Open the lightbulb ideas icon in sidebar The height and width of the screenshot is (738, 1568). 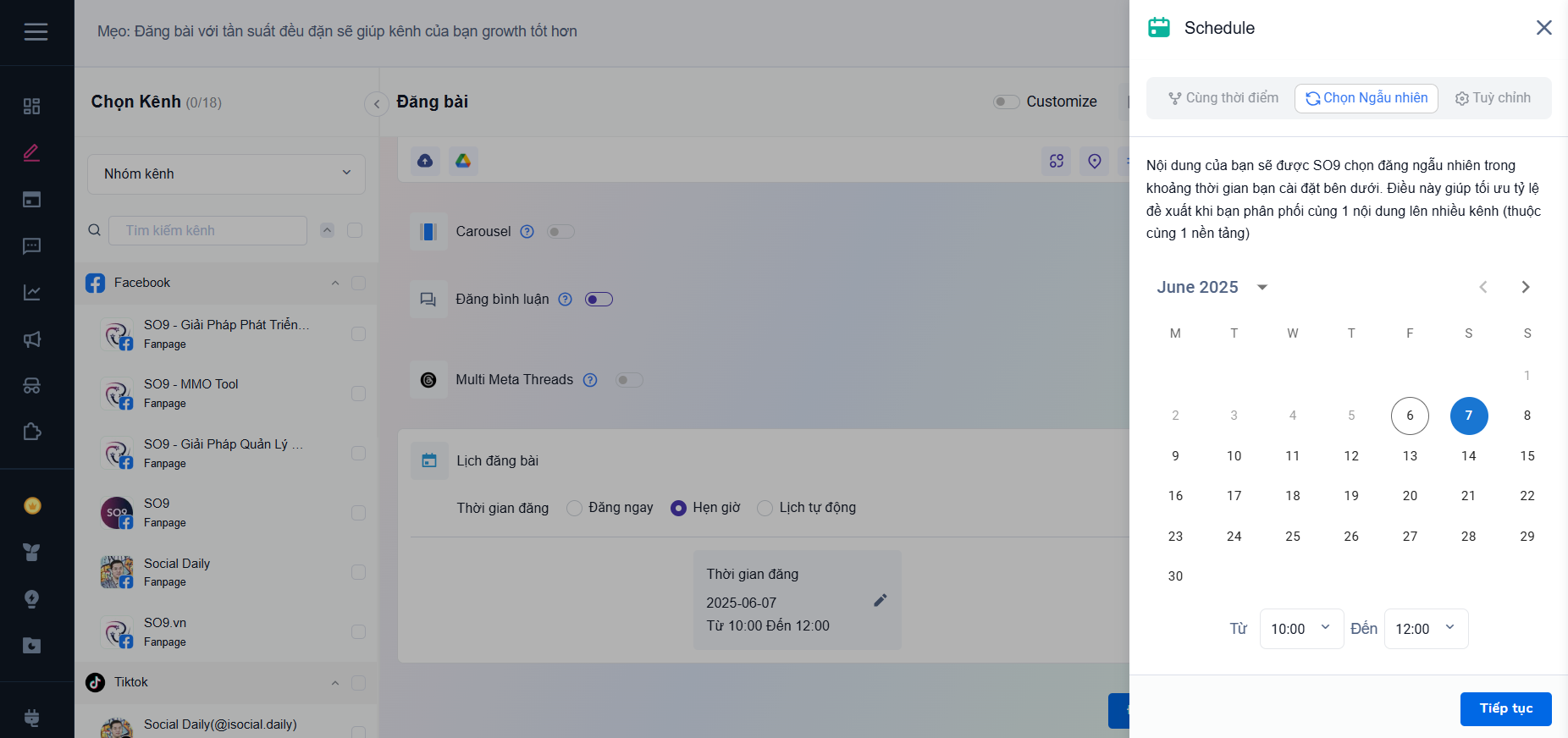(x=31, y=599)
